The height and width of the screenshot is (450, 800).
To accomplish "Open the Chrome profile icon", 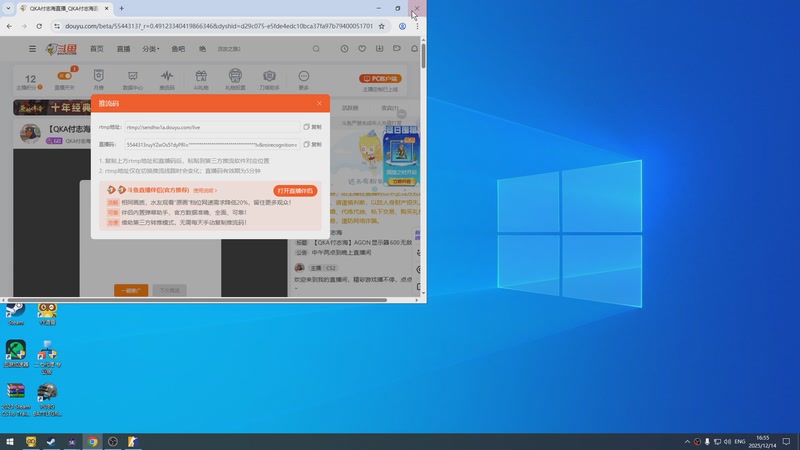I will (x=403, y=26).
